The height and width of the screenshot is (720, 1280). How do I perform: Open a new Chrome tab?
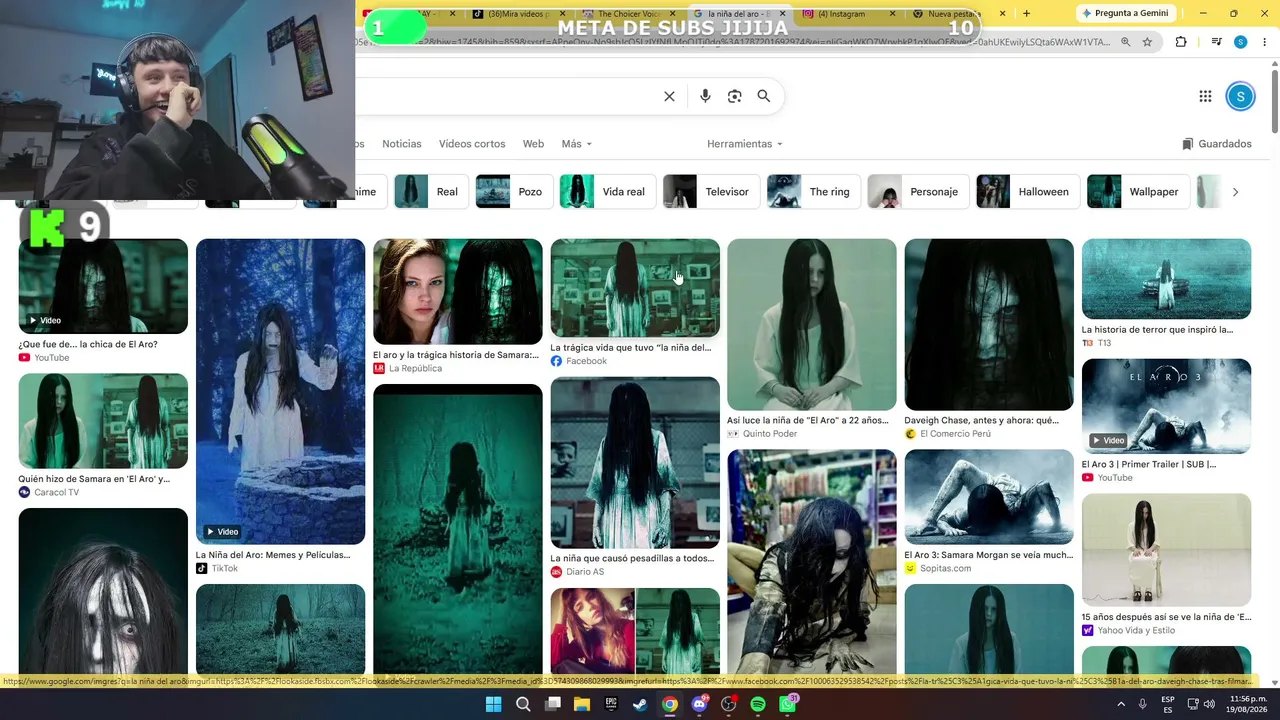point(1026,13)
